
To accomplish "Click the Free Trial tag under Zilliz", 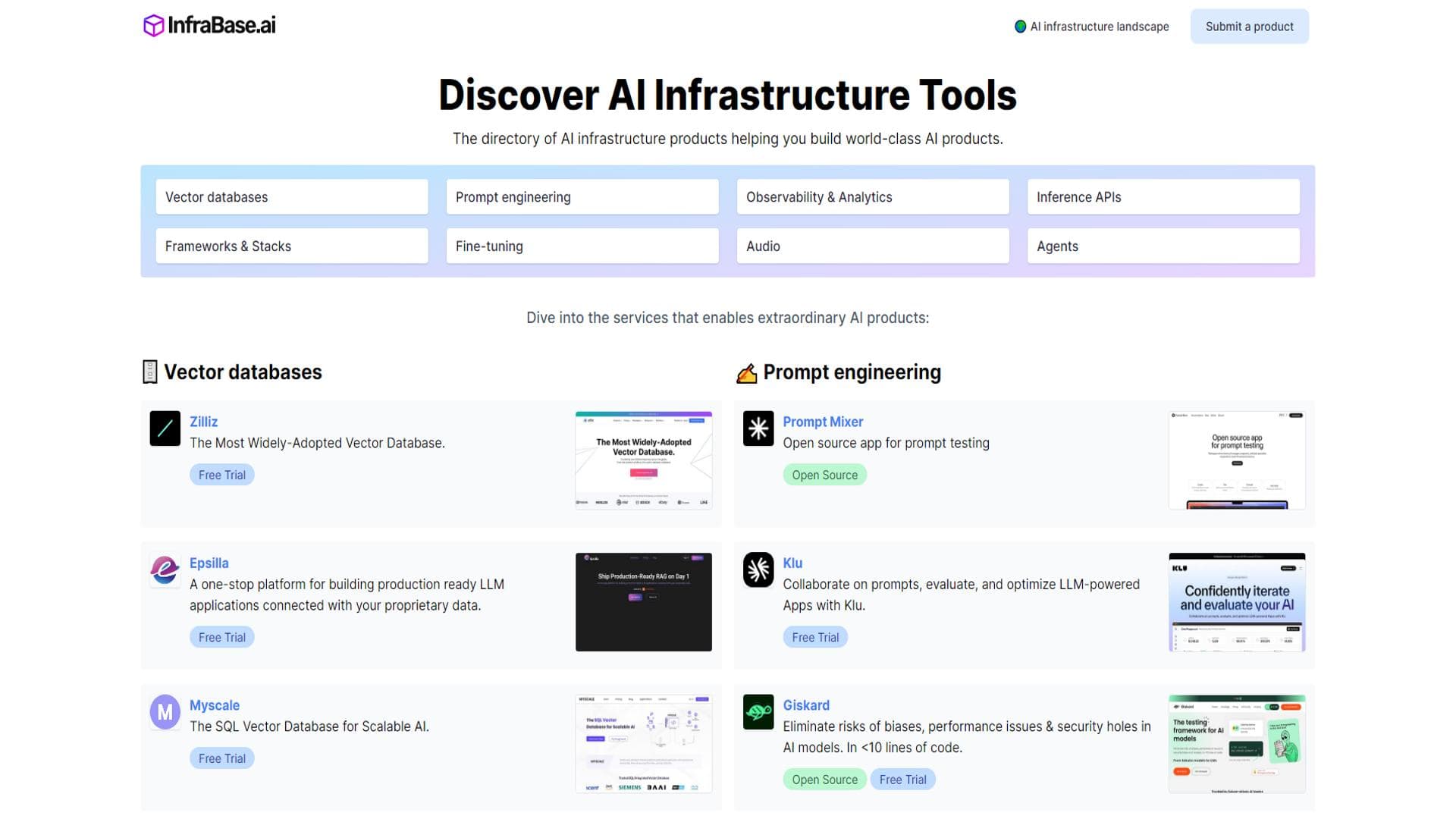I will (222, 475).
